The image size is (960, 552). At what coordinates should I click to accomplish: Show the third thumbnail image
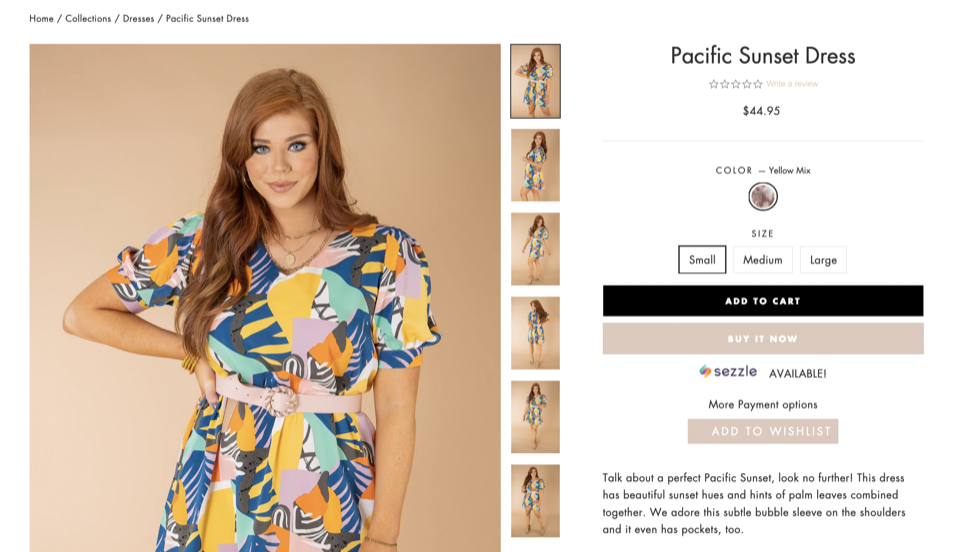pos(535,249)
